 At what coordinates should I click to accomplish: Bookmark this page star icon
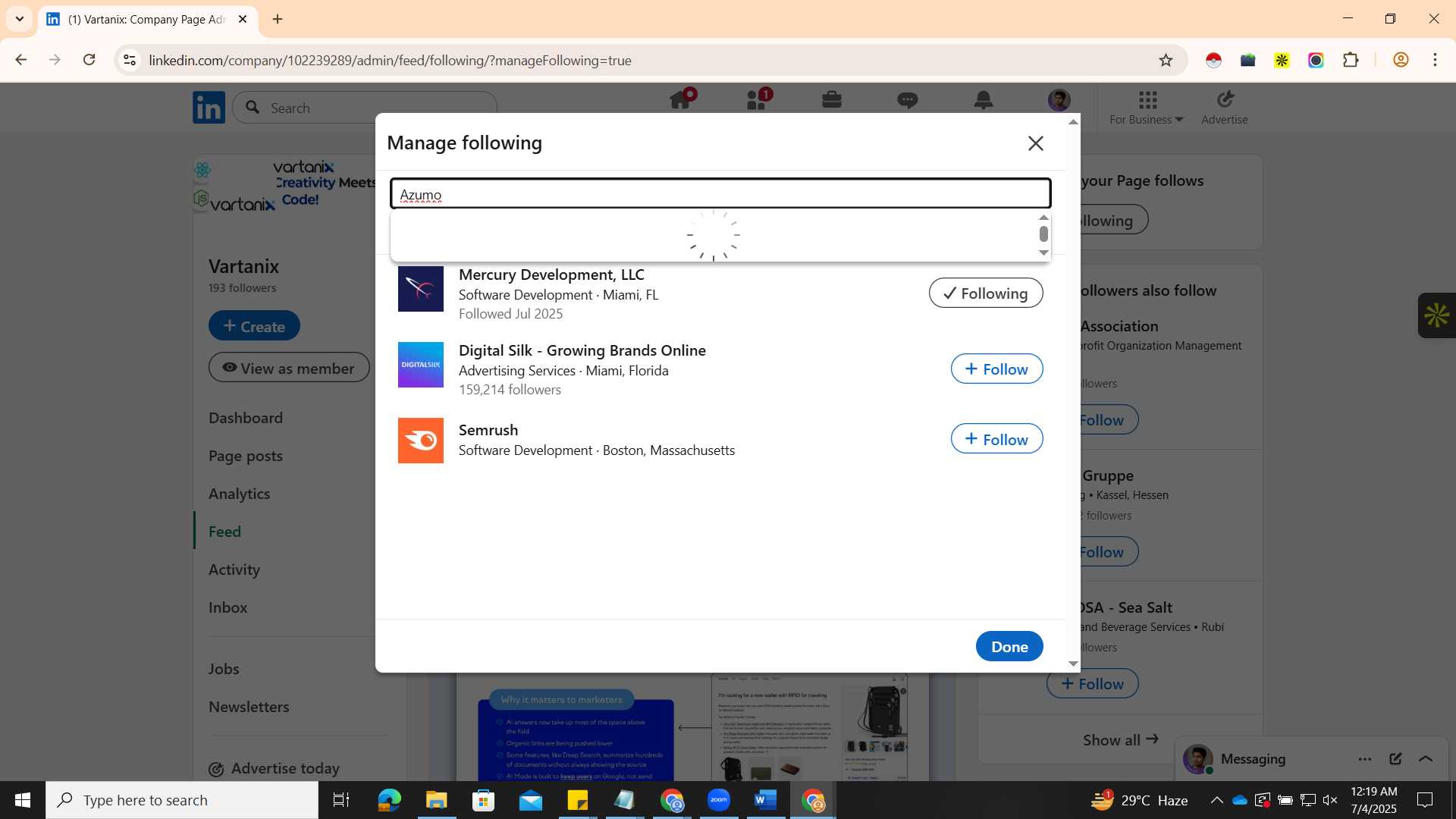(x=1166, y=60)
